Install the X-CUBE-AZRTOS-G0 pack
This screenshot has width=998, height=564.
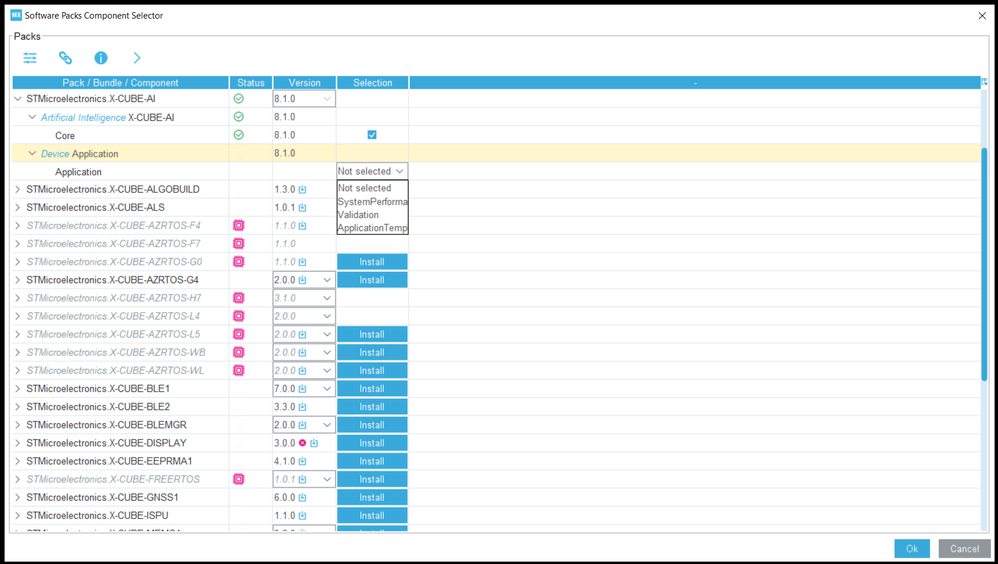coord(372,262)
